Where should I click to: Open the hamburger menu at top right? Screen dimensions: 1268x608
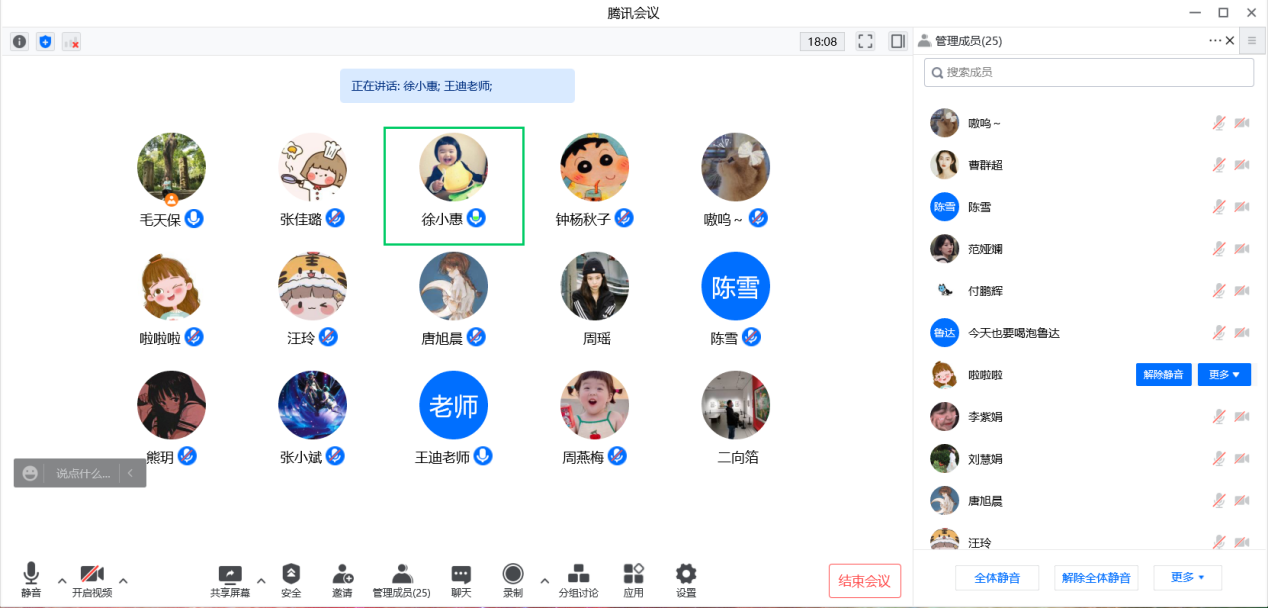pyautogui.click(x=1251, y=41)
